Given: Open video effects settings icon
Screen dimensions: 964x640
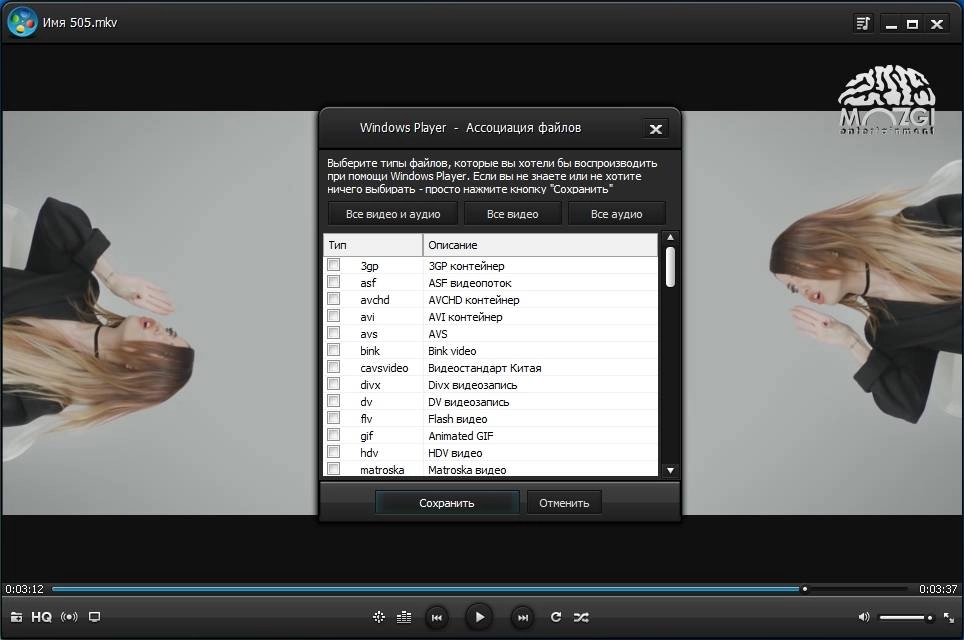Looking at the screenshot, I should (x=379, y=617).
